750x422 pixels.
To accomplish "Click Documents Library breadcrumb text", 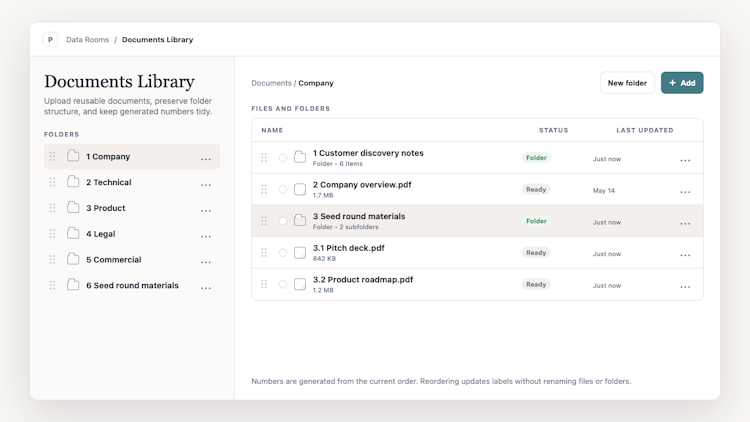I will [157, 40].
